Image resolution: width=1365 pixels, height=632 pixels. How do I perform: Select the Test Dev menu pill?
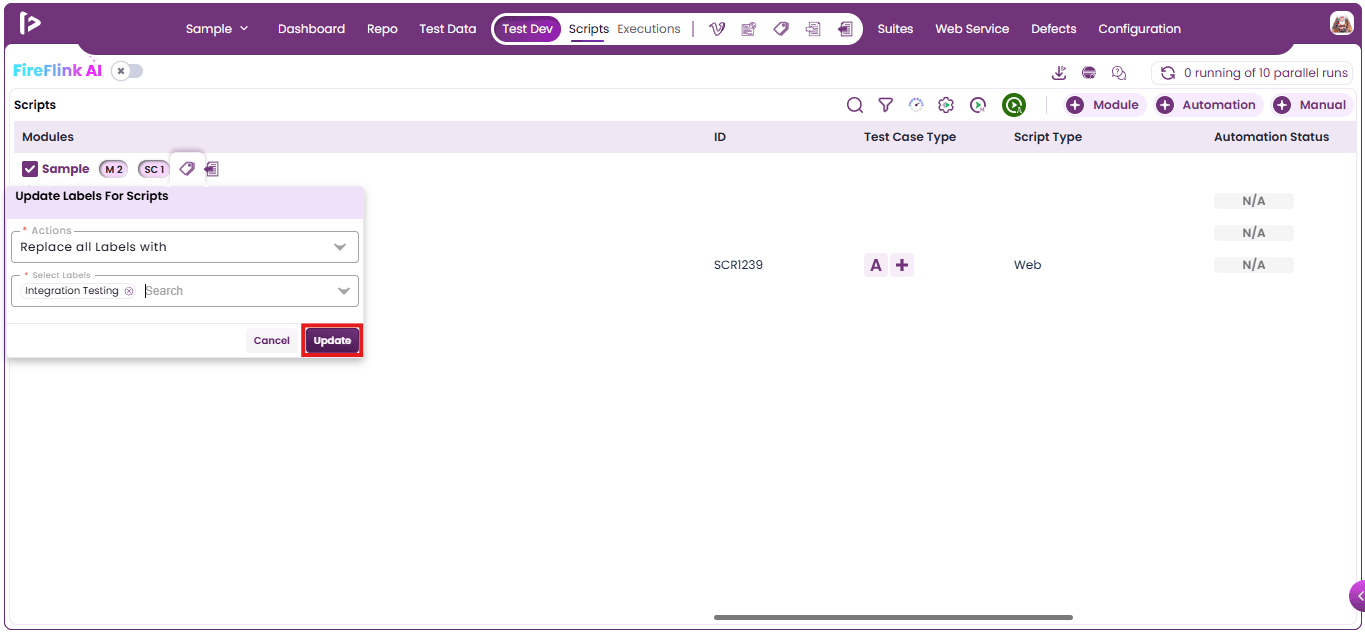click(x=527, y=29)
